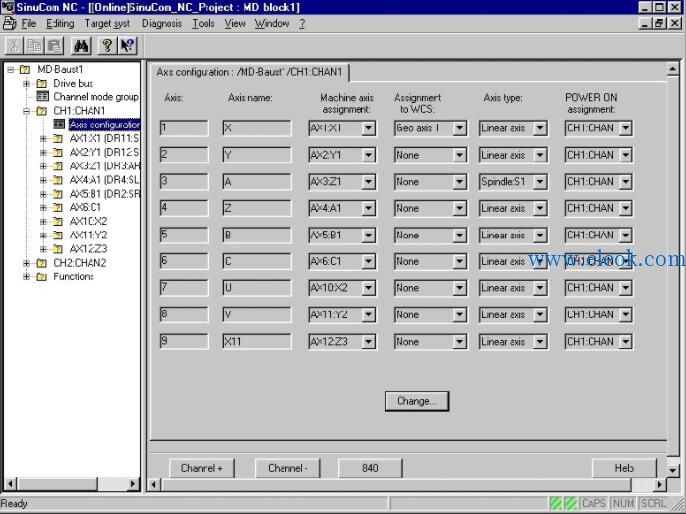Click the axis name field containing X11
Screen dimensions: 686x514
tap(257, 342)
